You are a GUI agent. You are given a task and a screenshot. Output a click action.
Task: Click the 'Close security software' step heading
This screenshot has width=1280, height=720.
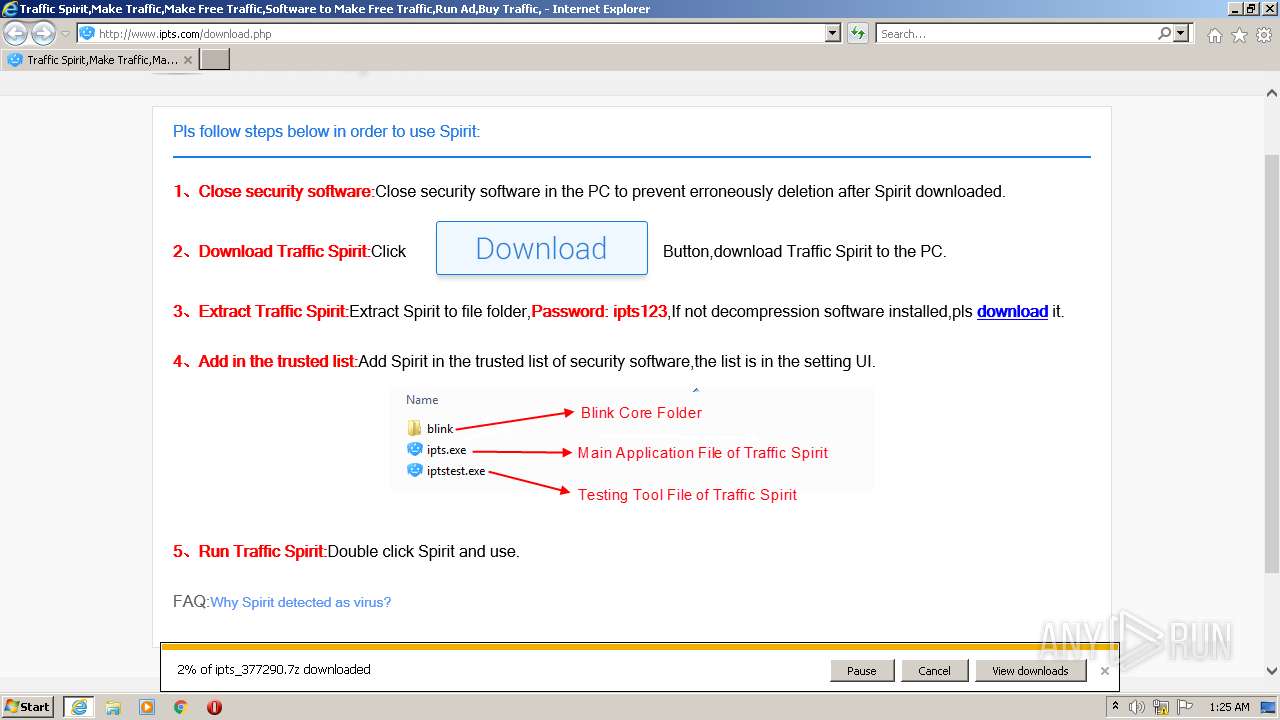(285, 191)
